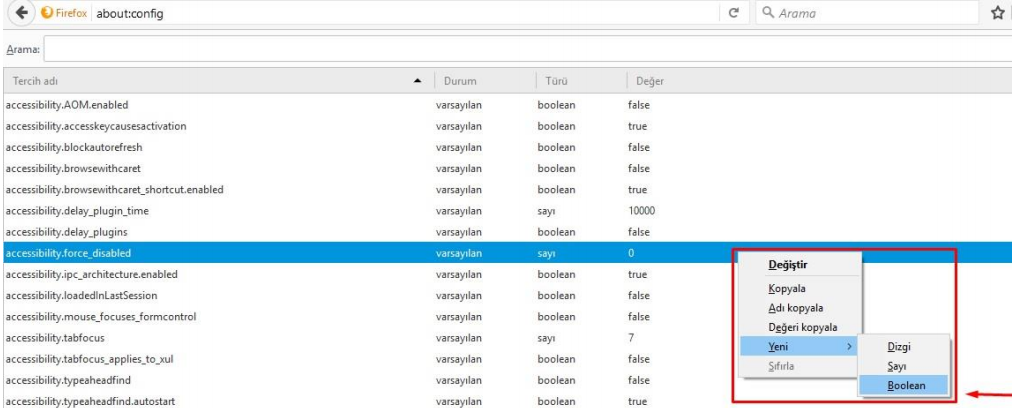
Task: Click true value of ipc_architecture.enabled
Action: (637, 274)
